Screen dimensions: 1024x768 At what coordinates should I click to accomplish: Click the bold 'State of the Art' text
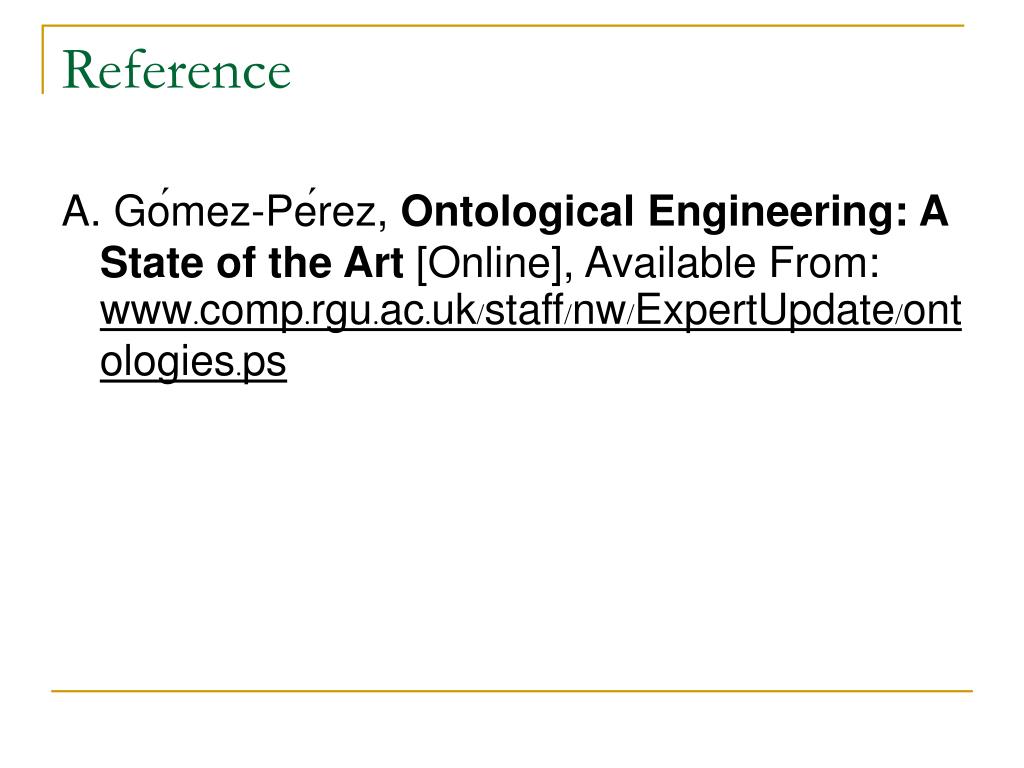[251, 263]
